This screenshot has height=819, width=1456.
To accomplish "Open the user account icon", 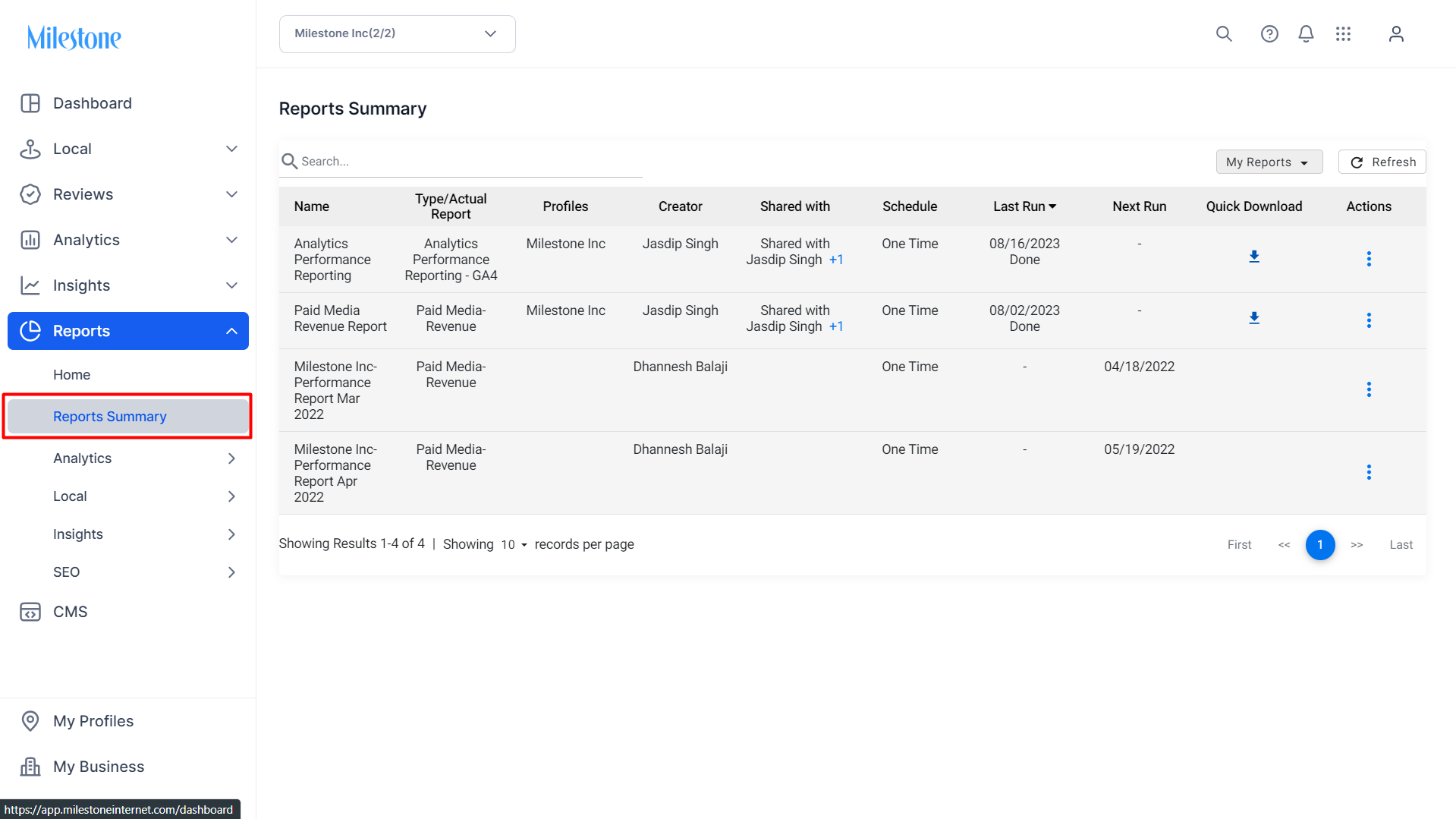I will [1396, 34].
